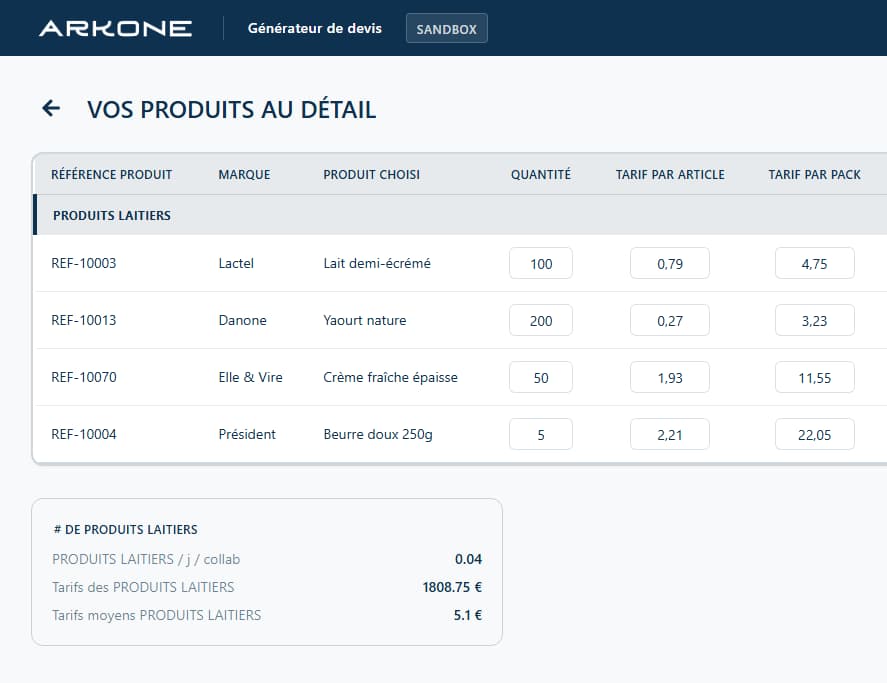Select the 2,21 tarif par article field
Image resolution: width=887 pixels, height=683 pixels.
(670, 435)
